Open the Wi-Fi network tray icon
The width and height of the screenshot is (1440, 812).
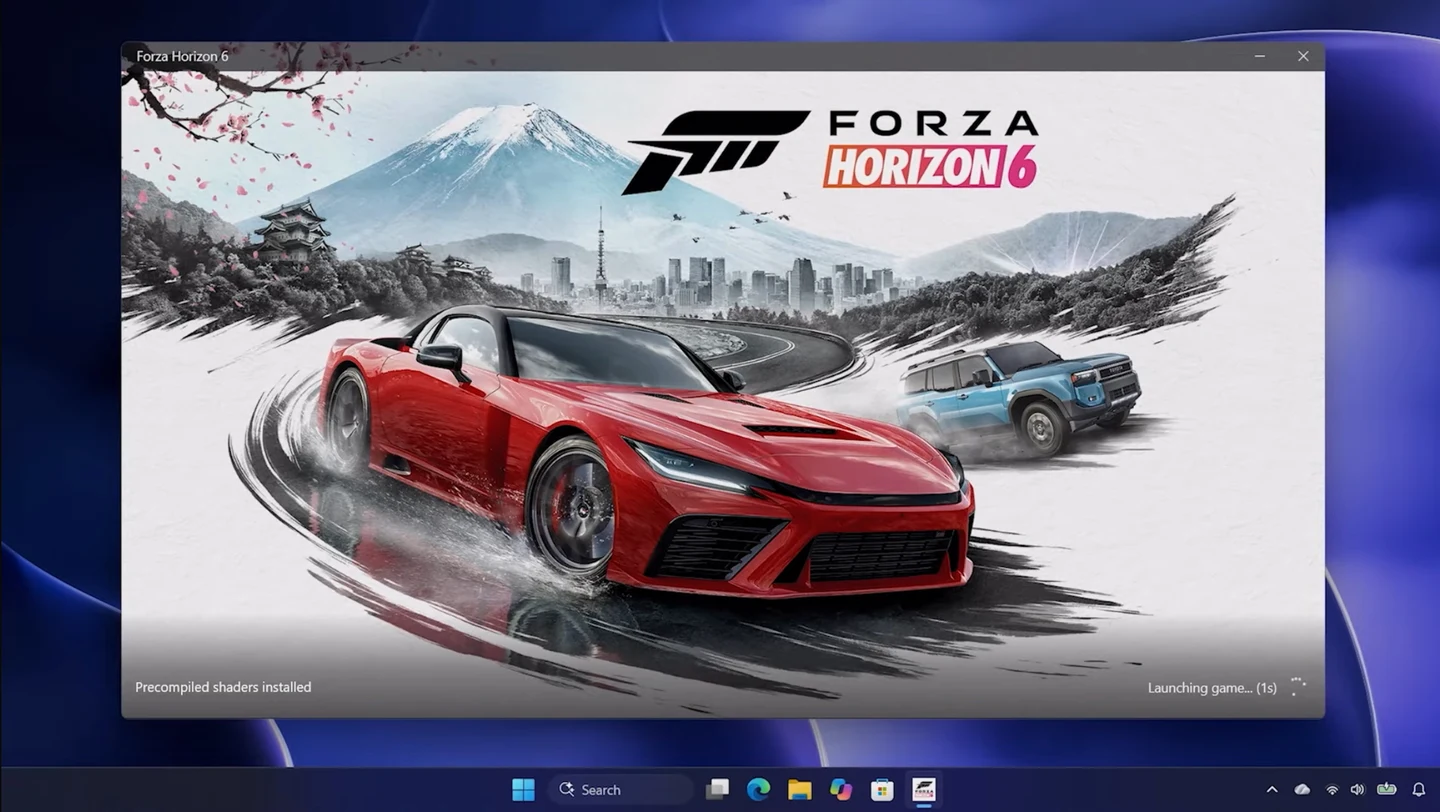click(1332, 790)
